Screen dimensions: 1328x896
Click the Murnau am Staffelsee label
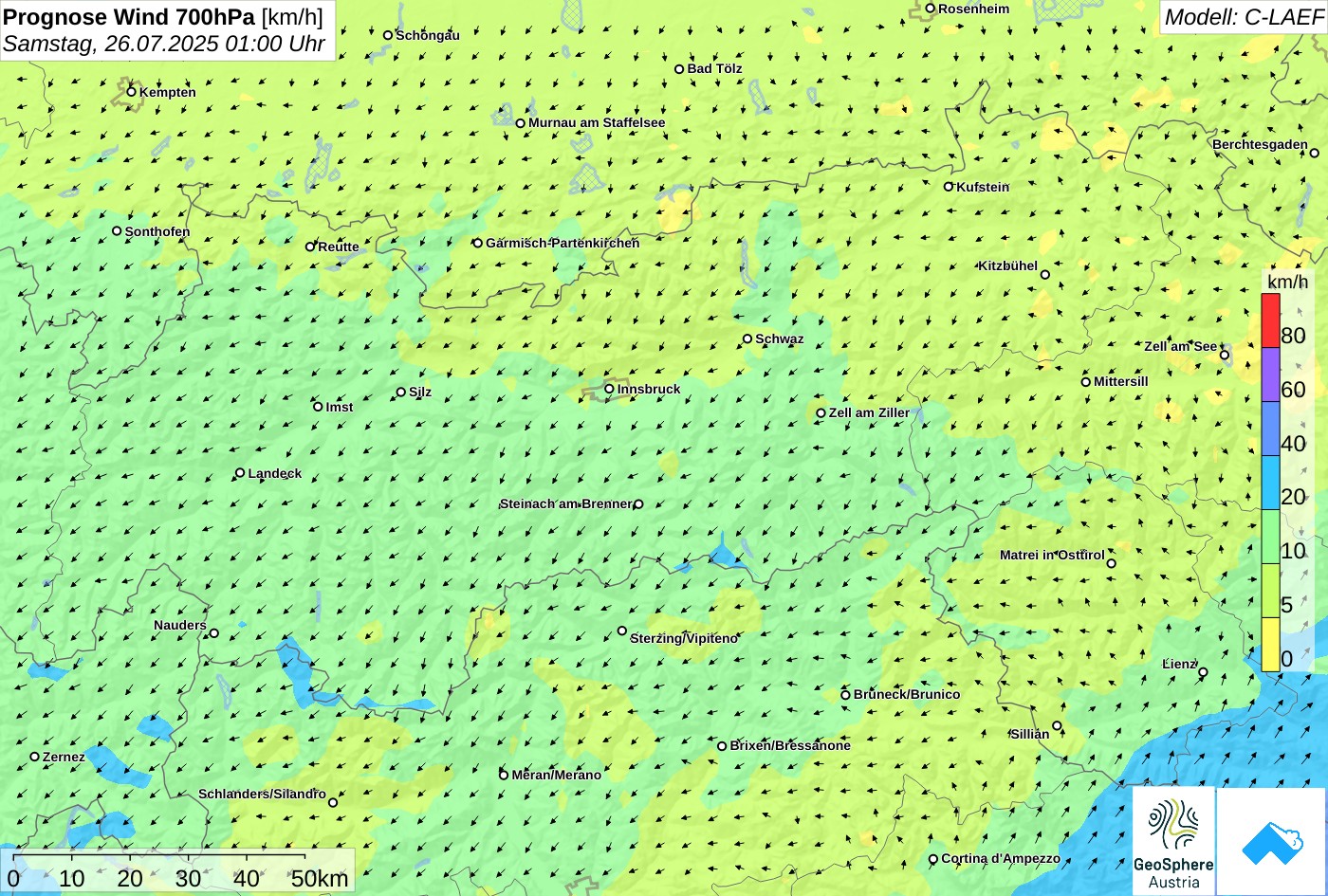click(x=597, y=123)
